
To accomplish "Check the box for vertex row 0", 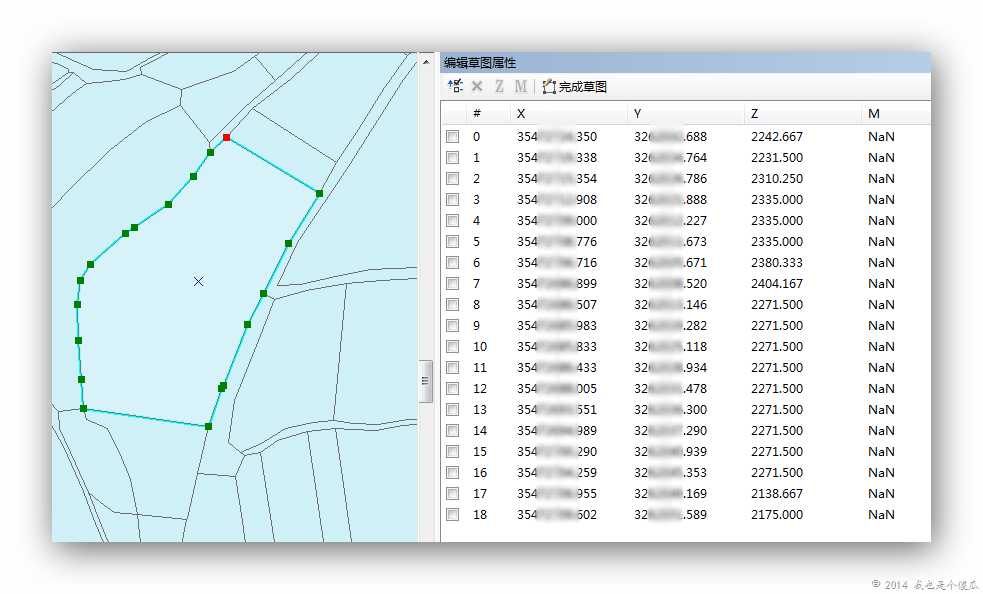I will (453, 137).
